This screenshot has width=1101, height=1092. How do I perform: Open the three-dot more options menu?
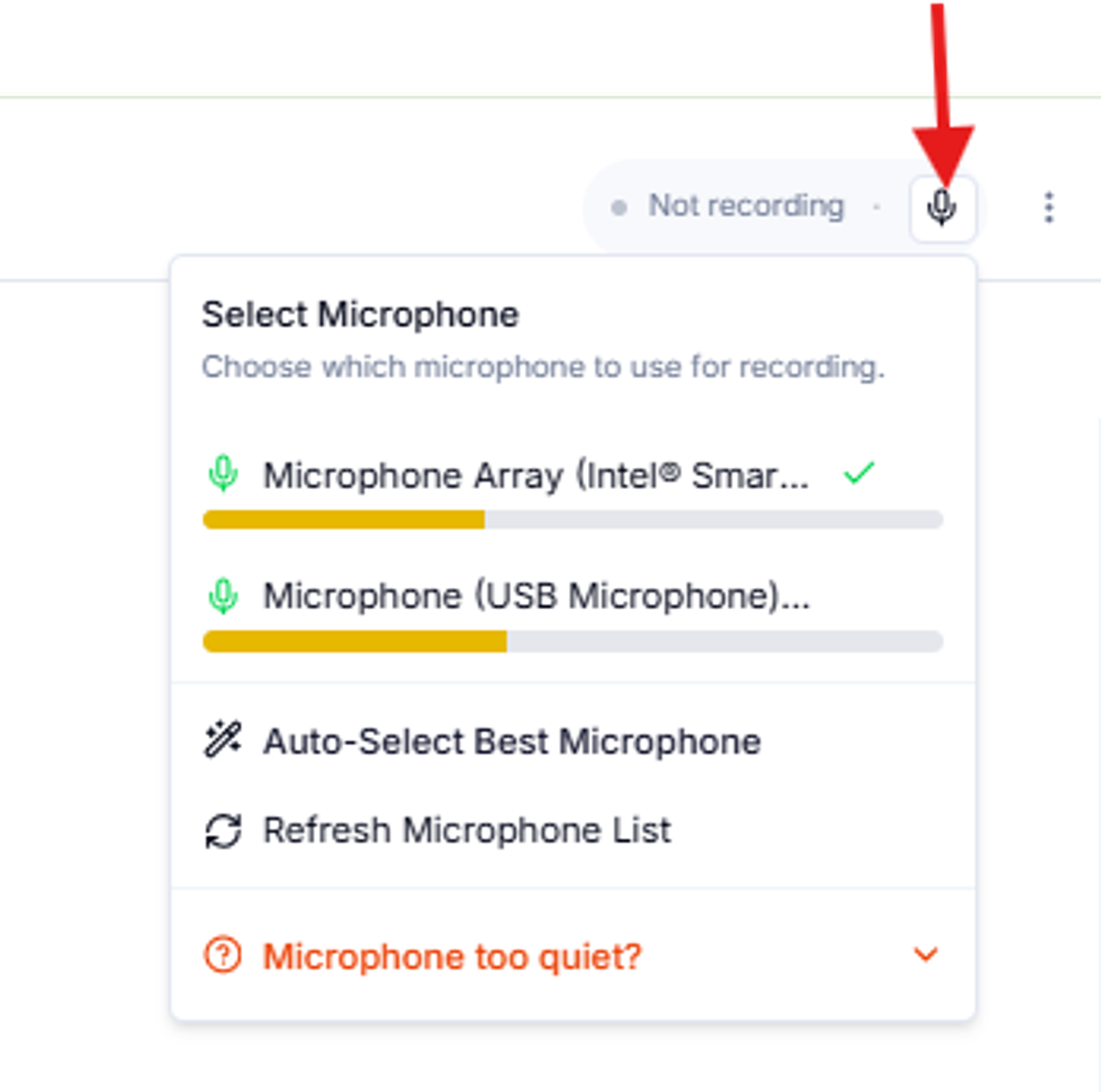coord(1049,207)
